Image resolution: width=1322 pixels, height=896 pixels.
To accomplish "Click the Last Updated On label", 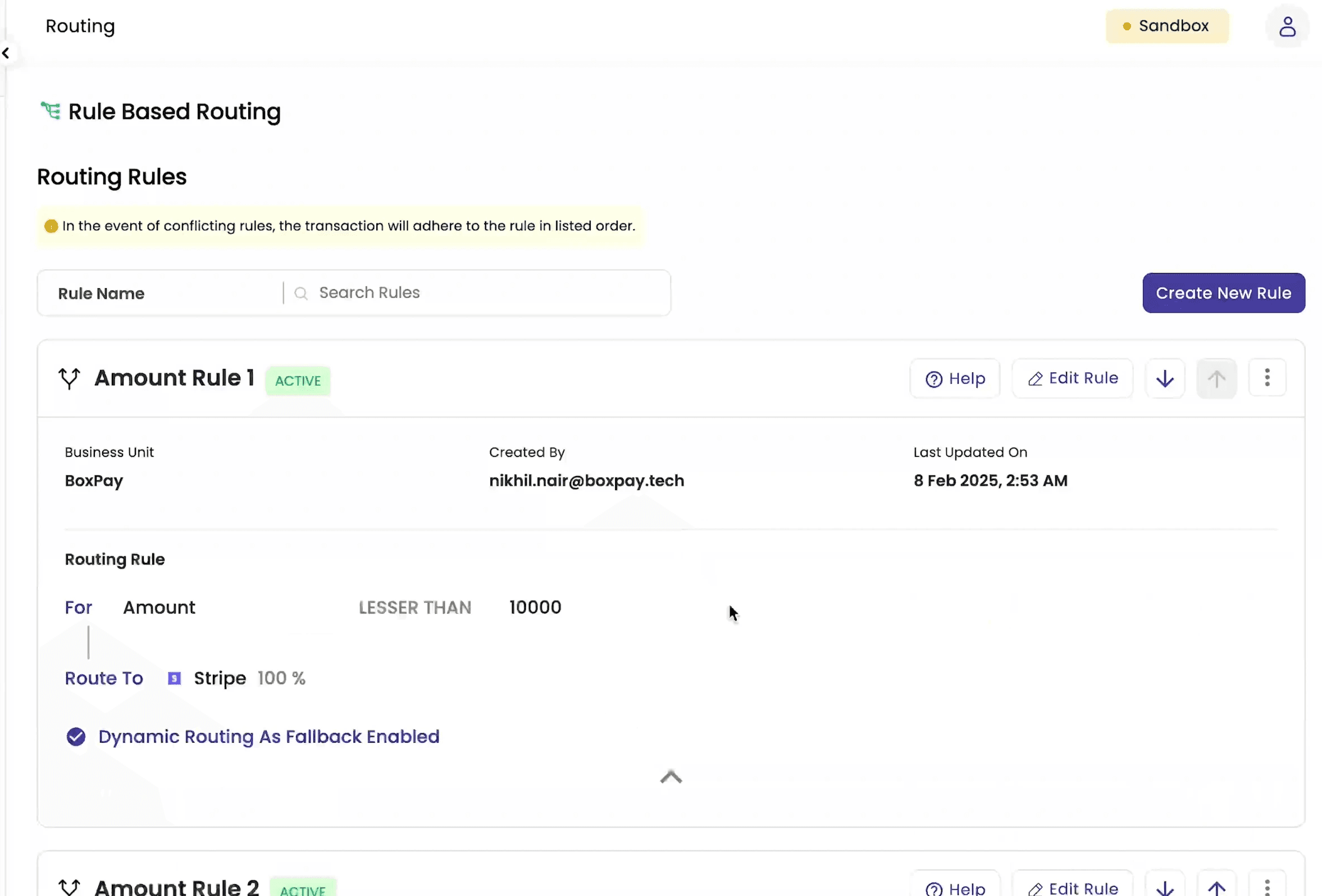I will (970, 452).
